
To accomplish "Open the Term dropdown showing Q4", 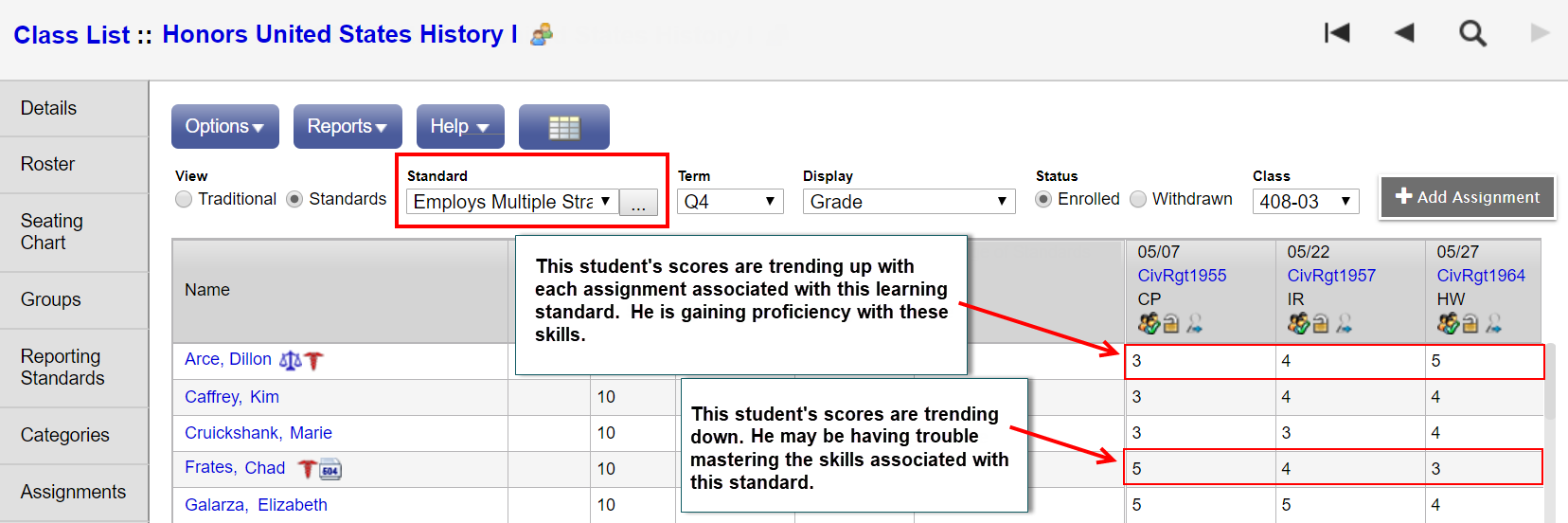I will coord(730,202).
